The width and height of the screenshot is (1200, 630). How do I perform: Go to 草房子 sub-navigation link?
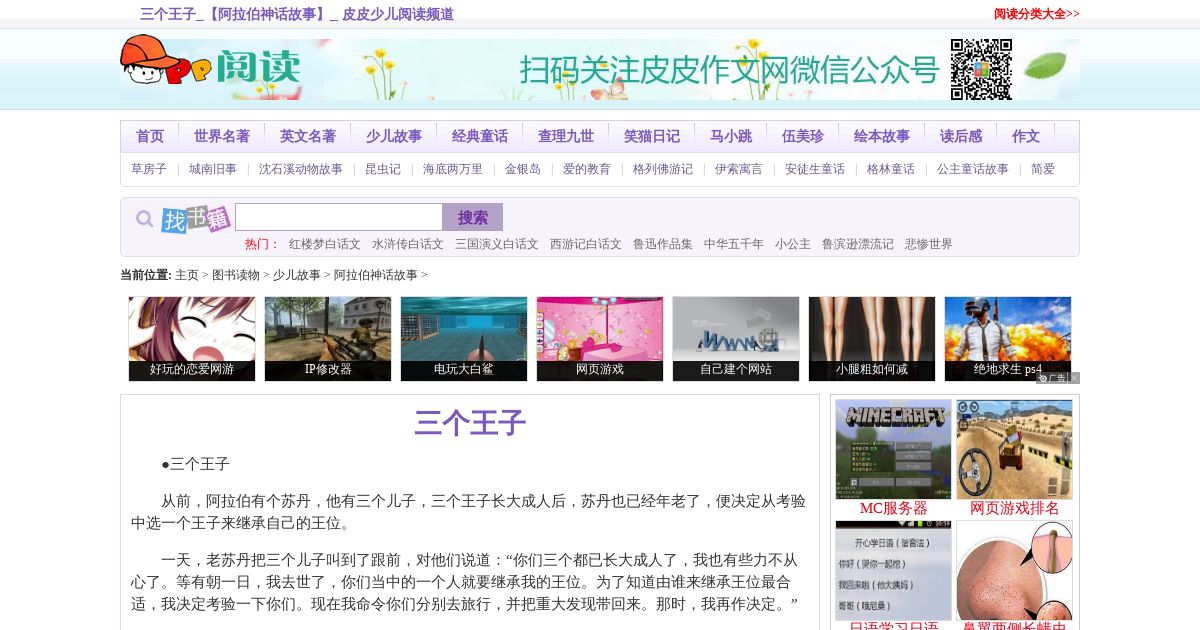149,169
